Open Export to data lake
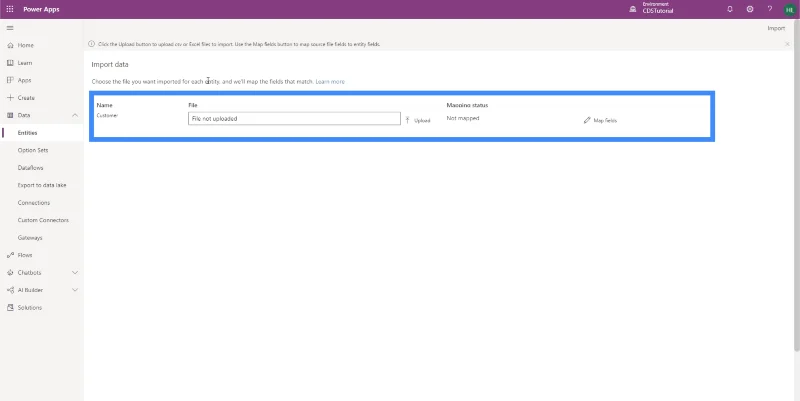The width and height of the screenshot is (800, 401). pyautogui.click(x=42, y=185)
